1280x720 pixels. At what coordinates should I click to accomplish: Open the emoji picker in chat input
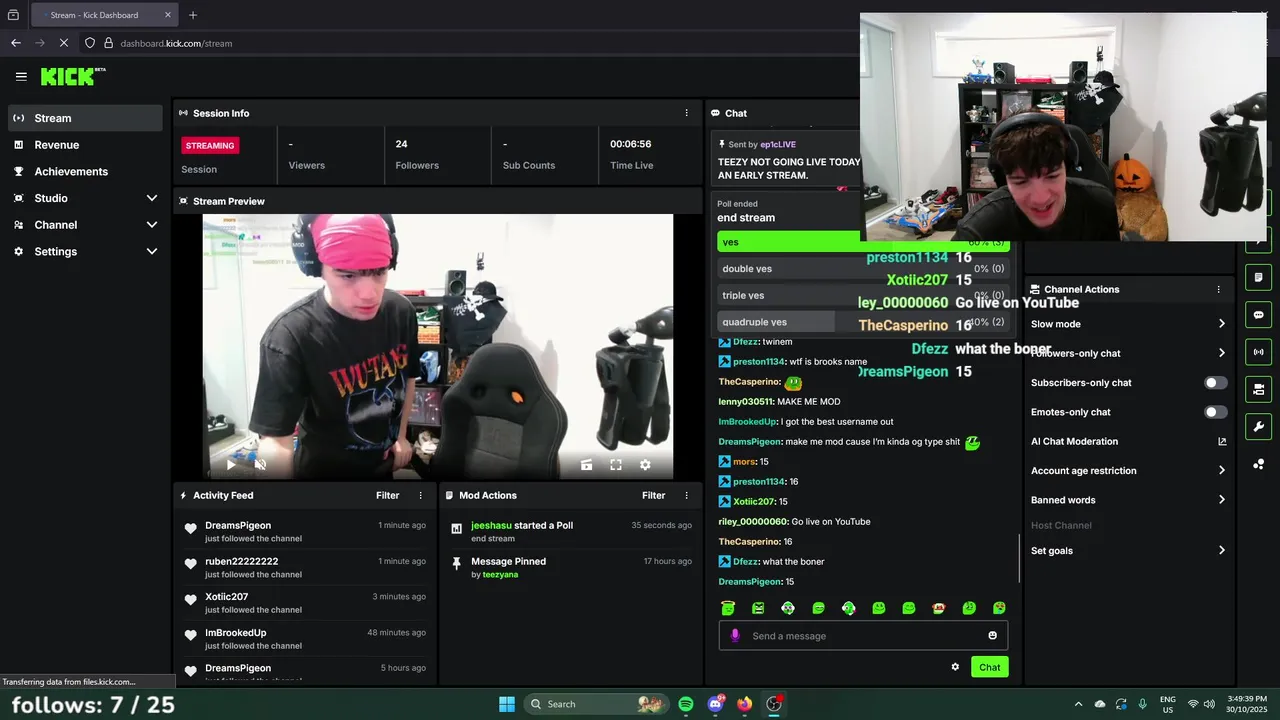992,636
